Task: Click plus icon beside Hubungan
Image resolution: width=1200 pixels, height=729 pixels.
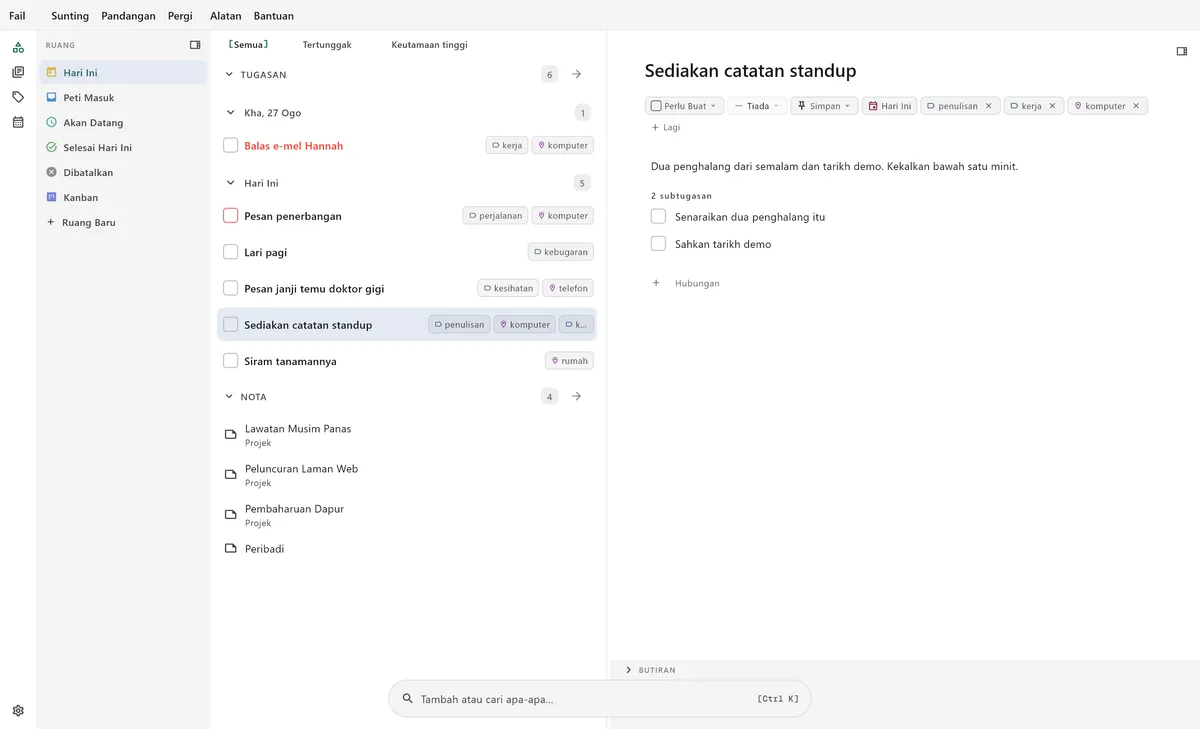Action: coord(656,283)
